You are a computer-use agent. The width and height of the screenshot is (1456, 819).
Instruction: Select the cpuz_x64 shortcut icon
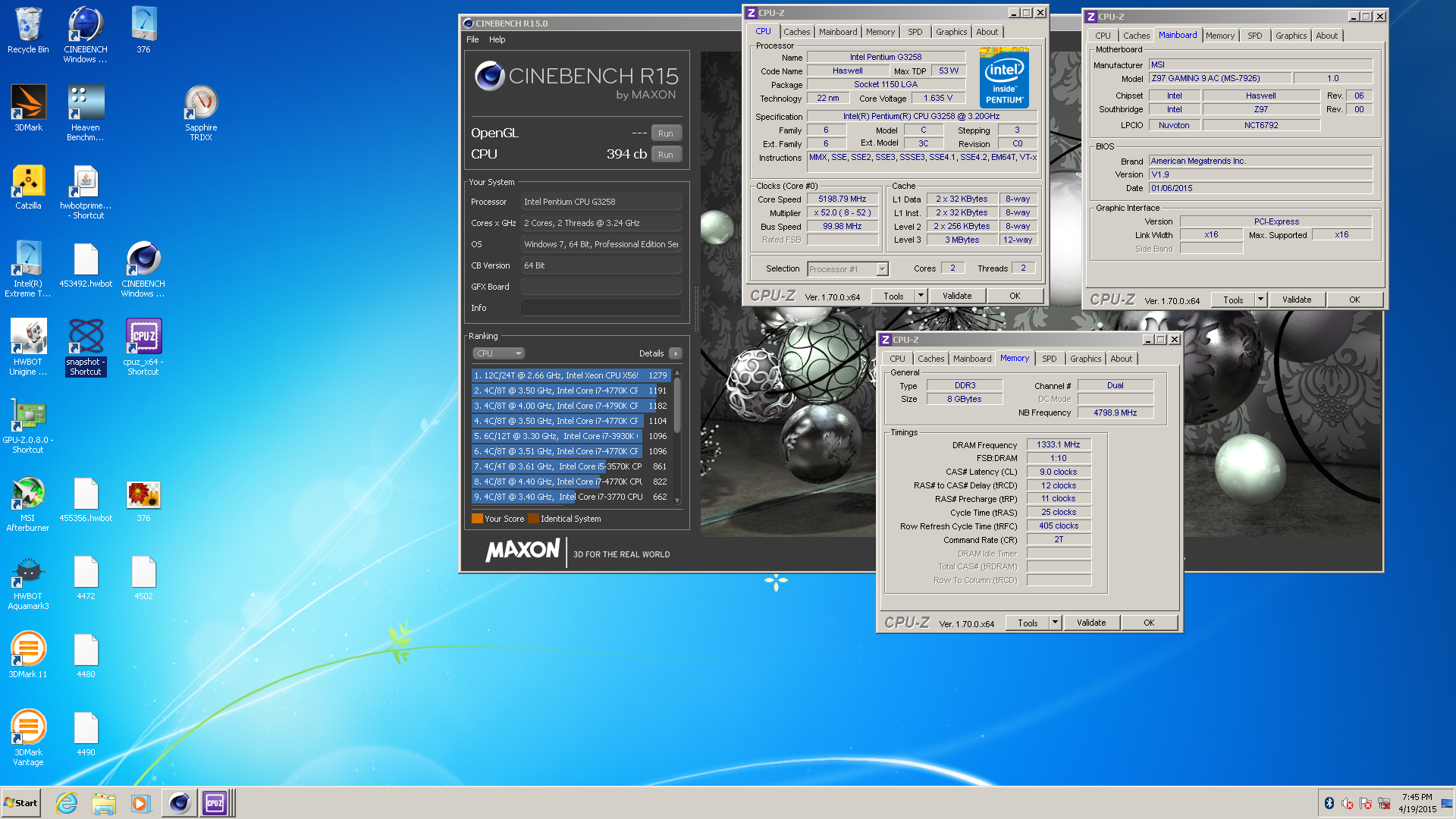point(143,347)
